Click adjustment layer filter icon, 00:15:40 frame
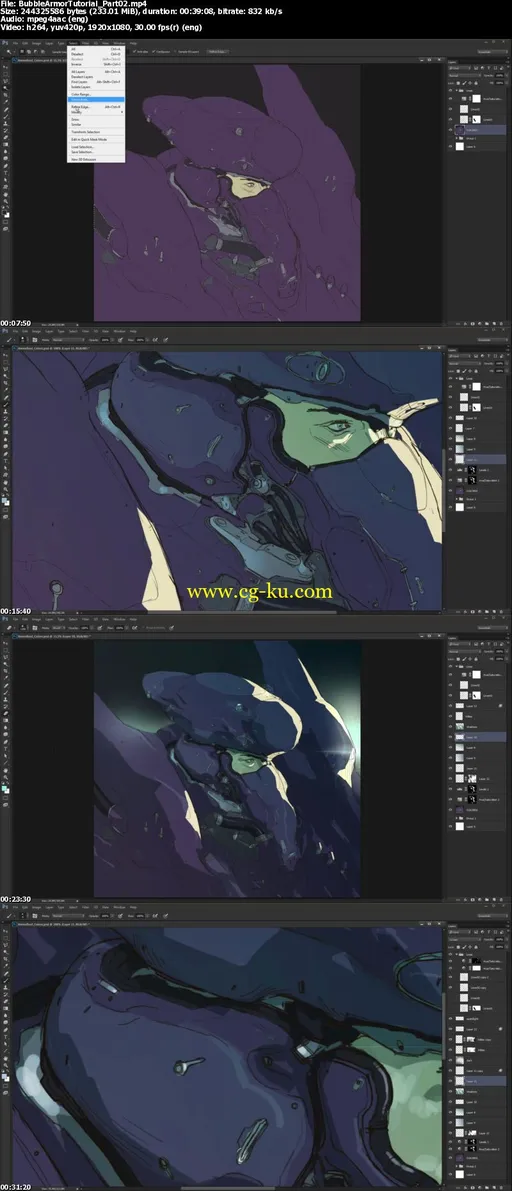This screenshot has height=1191, width=512. 482,356
